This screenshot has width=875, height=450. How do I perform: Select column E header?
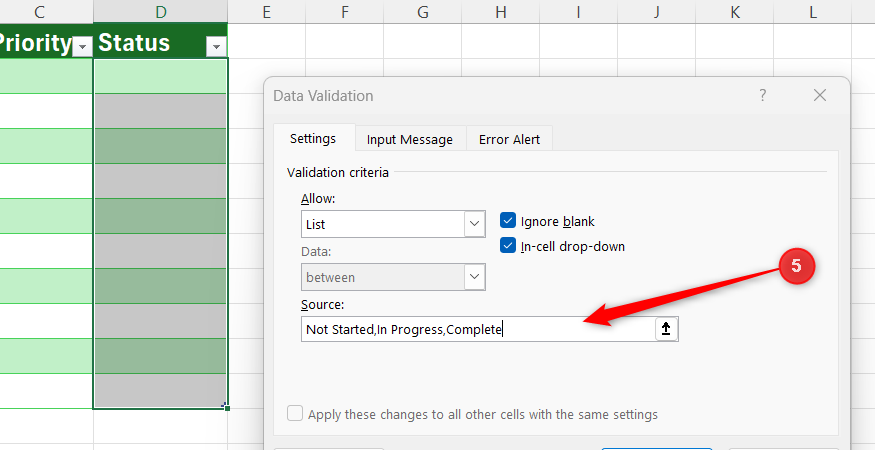(266, 12)
